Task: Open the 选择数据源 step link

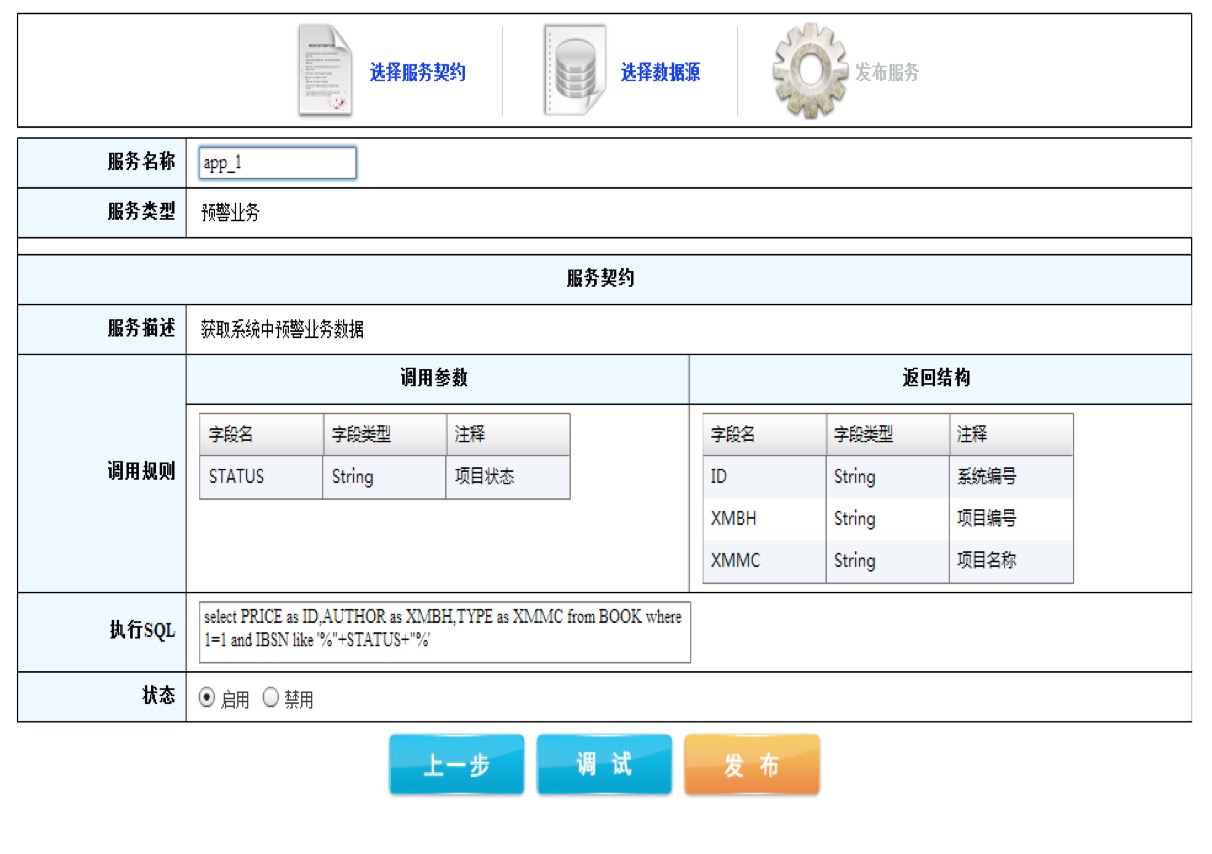Action: [660, 72]
